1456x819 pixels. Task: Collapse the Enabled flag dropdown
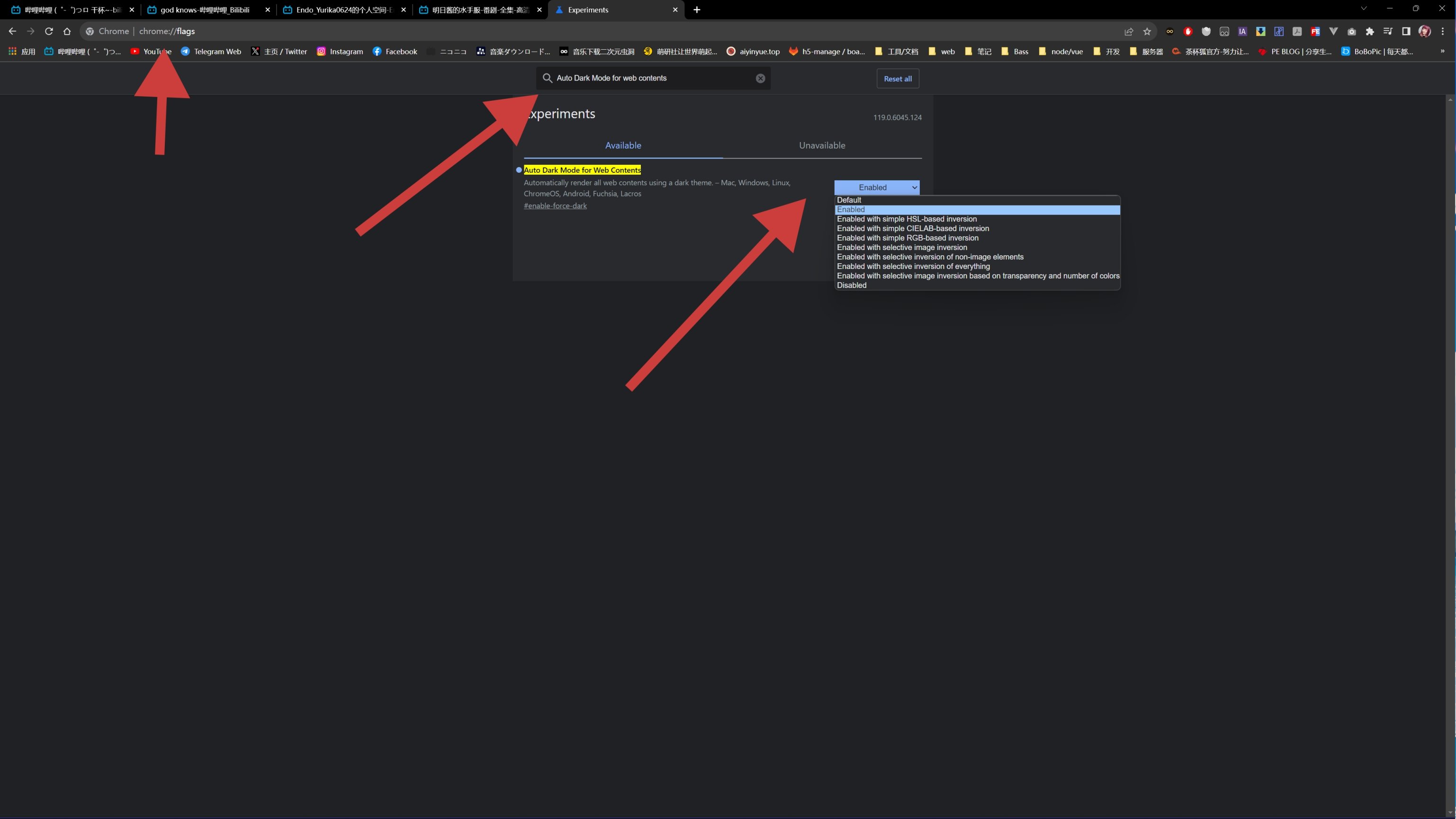tap(876, 187)
